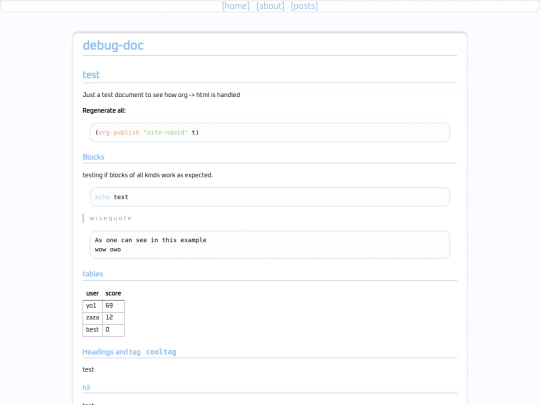Click the 'user' table header
Screen dimensions: 540x405
92,293
